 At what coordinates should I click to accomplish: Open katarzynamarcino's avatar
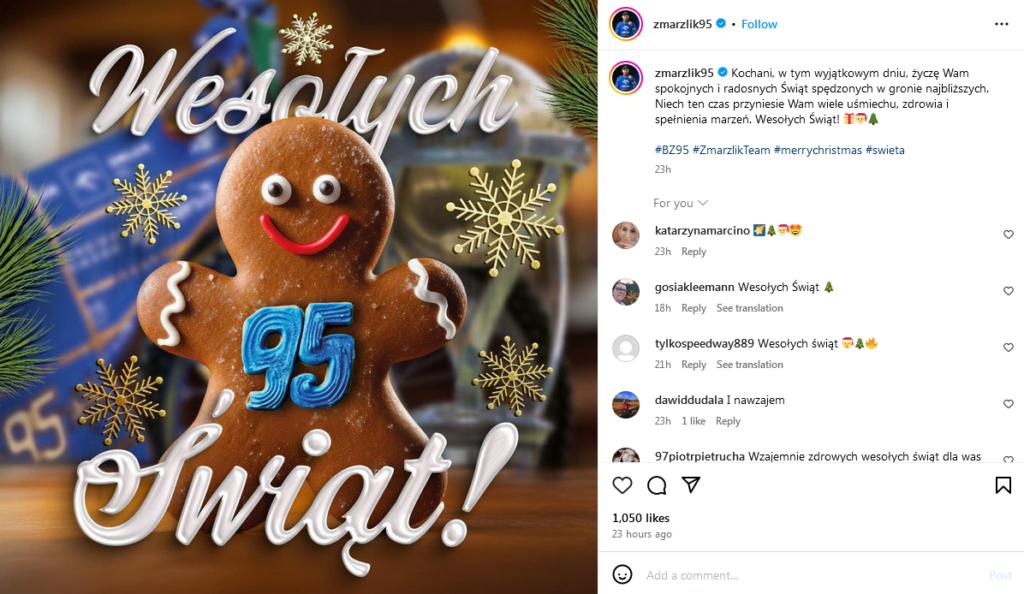coord(626,235)
